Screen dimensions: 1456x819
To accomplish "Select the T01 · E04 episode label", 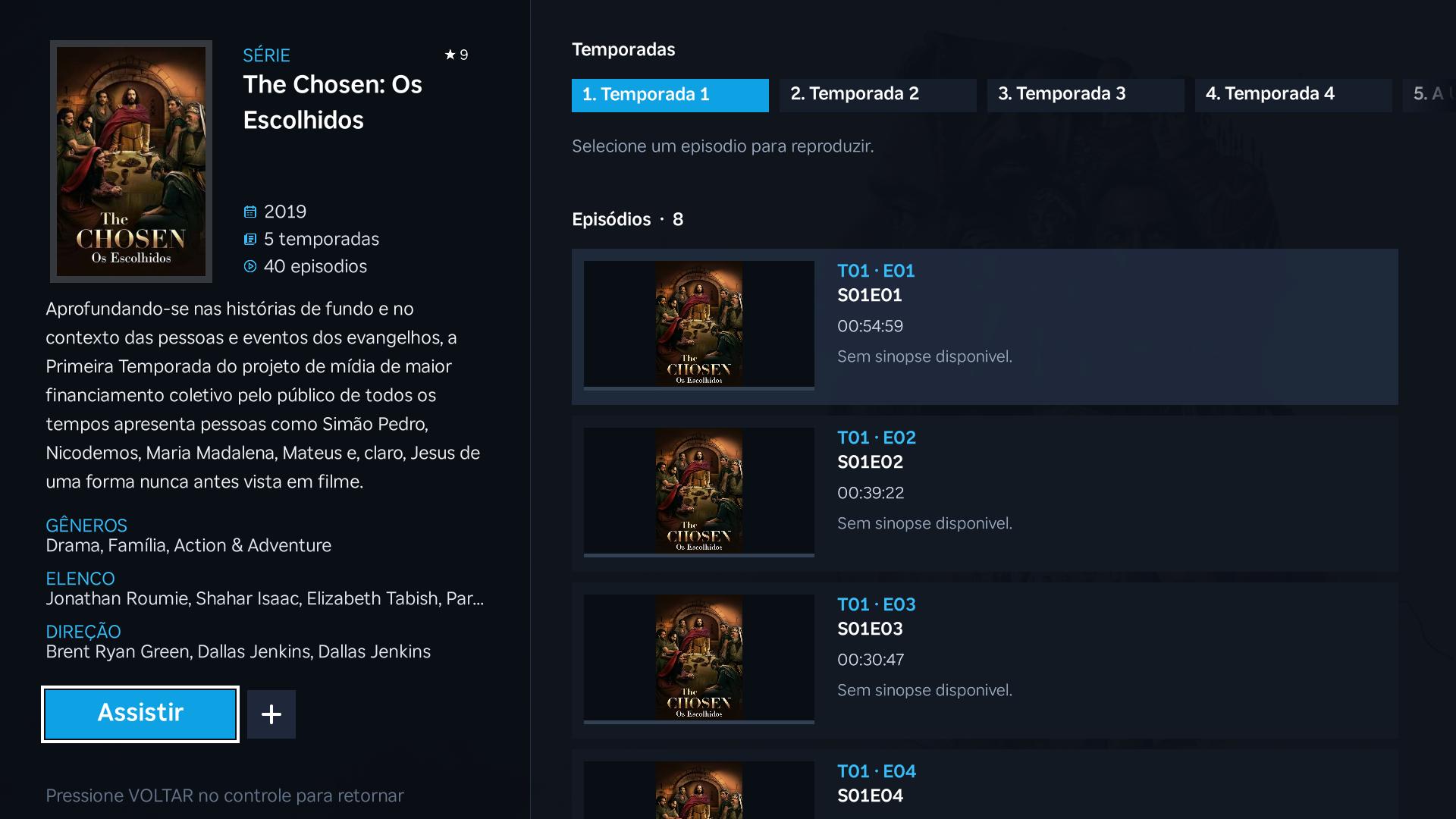I will point(877,771).
